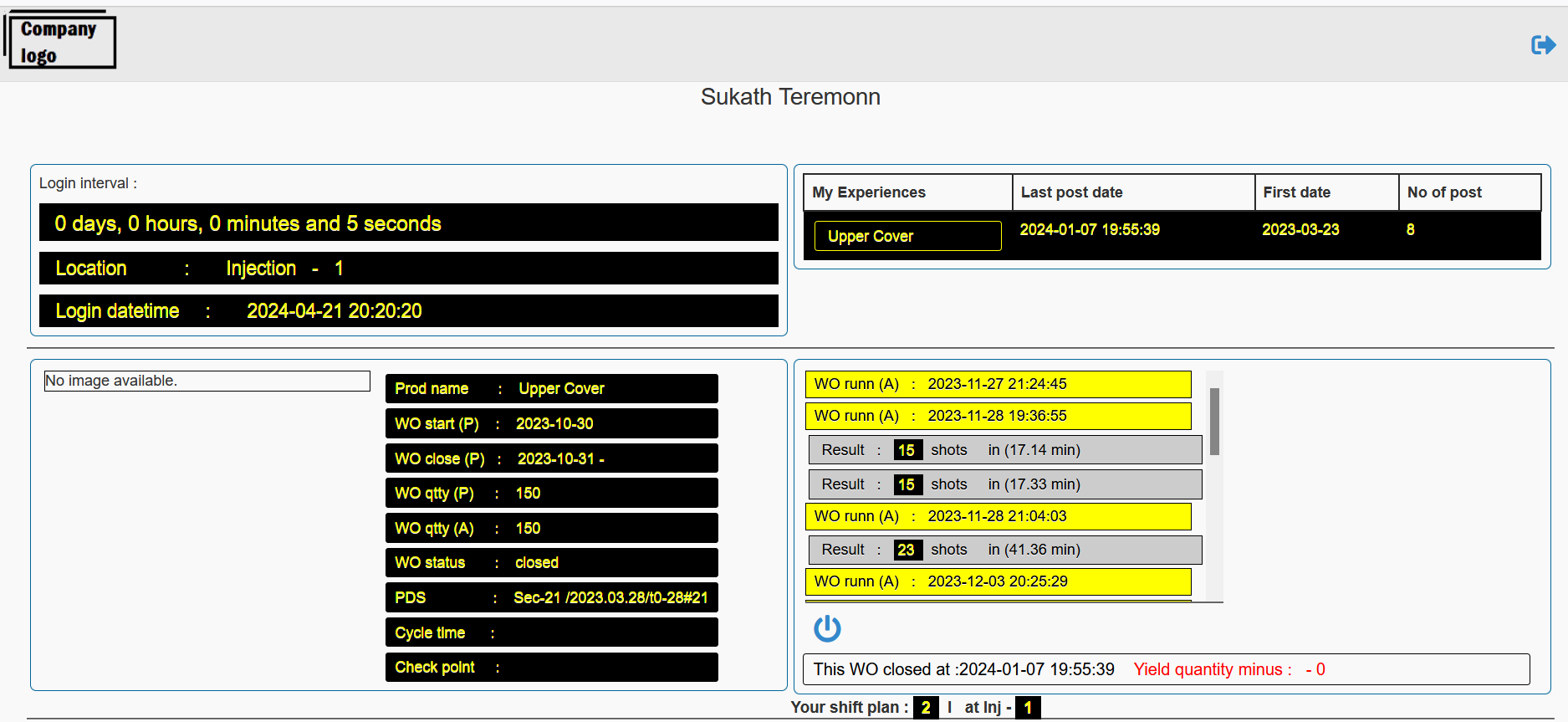Select the No of post column header

click(x=1469, y=192)
